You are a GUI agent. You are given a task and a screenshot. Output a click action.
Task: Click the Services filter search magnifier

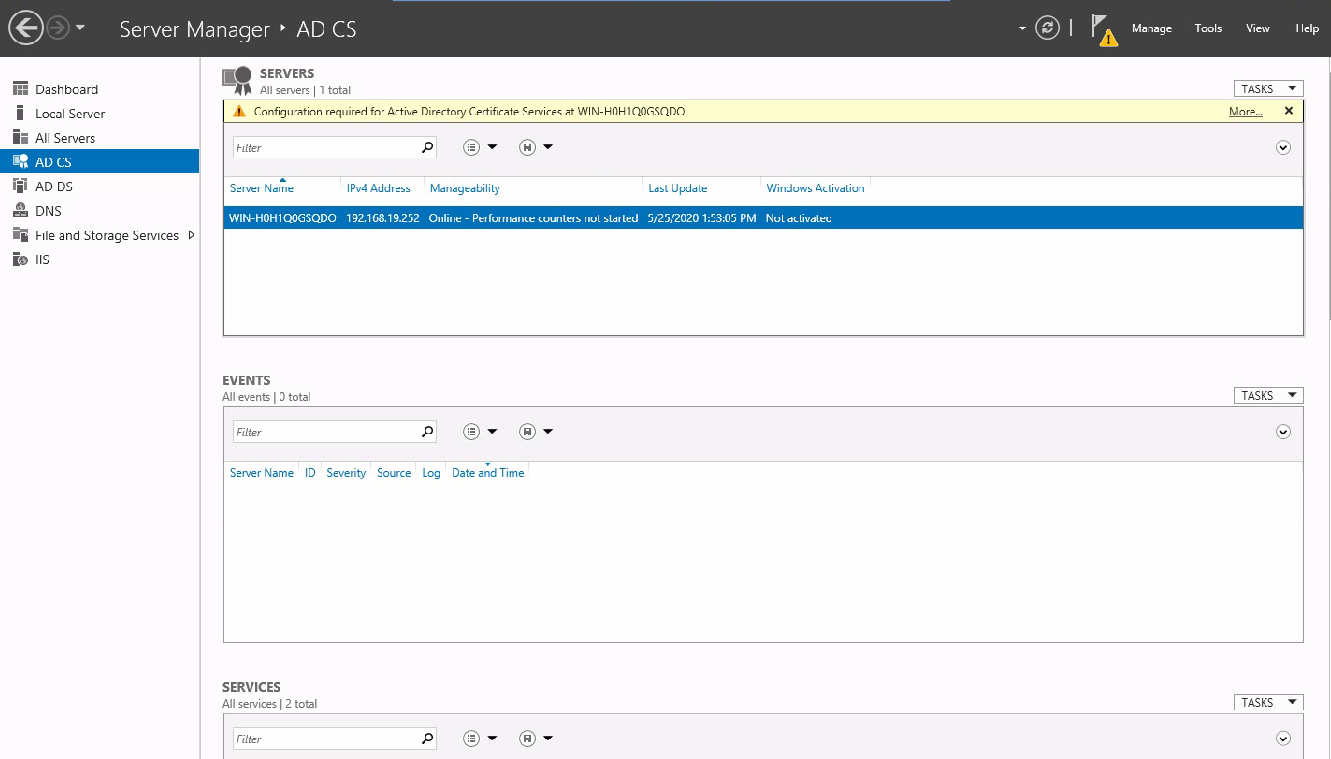click(428, 739)
